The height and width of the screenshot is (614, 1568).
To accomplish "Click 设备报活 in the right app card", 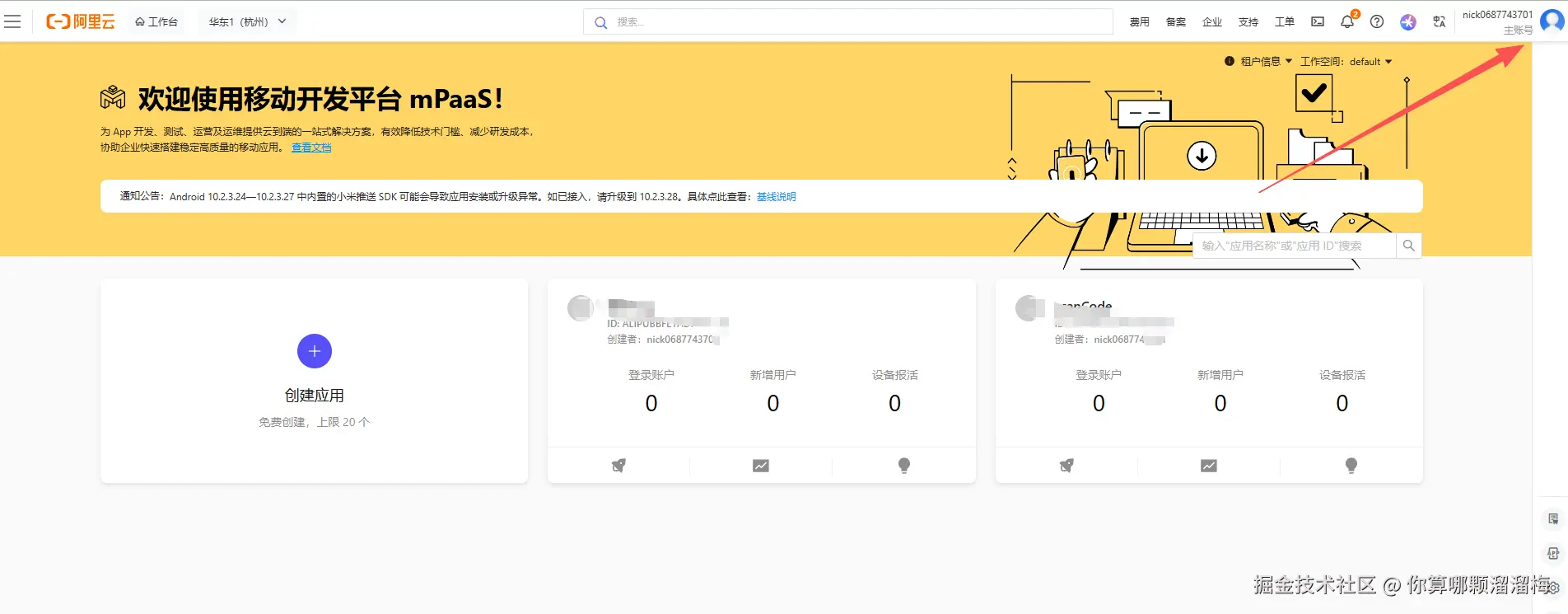I will pyautogui.click(x=1342, y=375).
